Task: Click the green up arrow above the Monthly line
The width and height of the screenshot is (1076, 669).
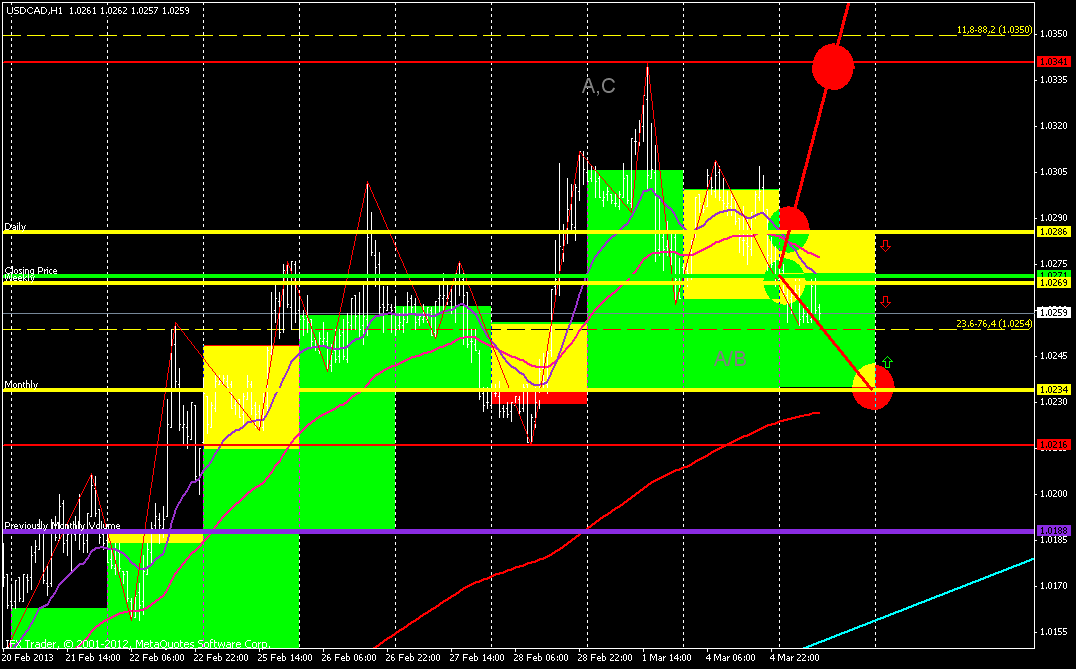Action: coord(887,362)
